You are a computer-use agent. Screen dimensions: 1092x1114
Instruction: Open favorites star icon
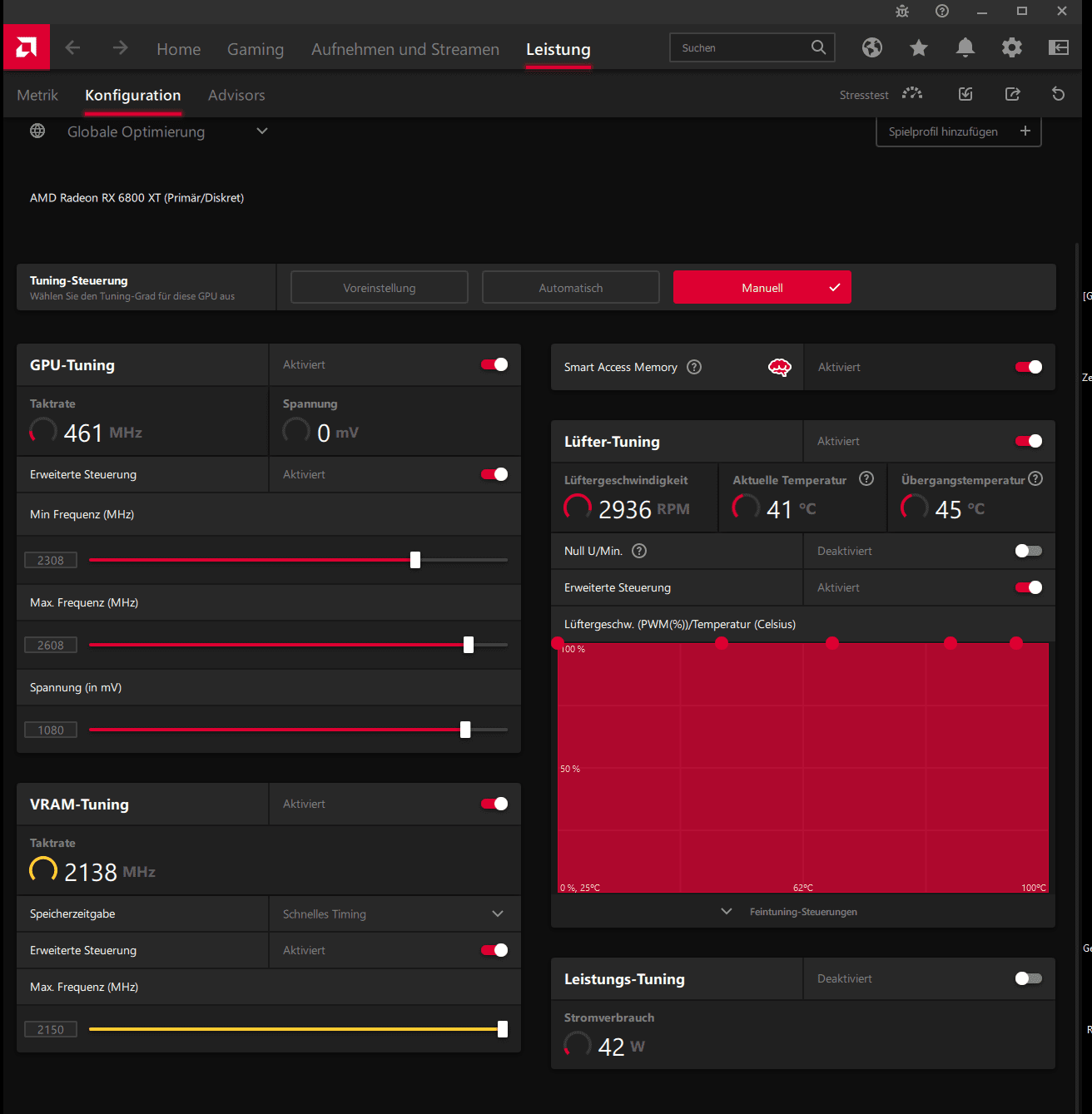(919, 47)
